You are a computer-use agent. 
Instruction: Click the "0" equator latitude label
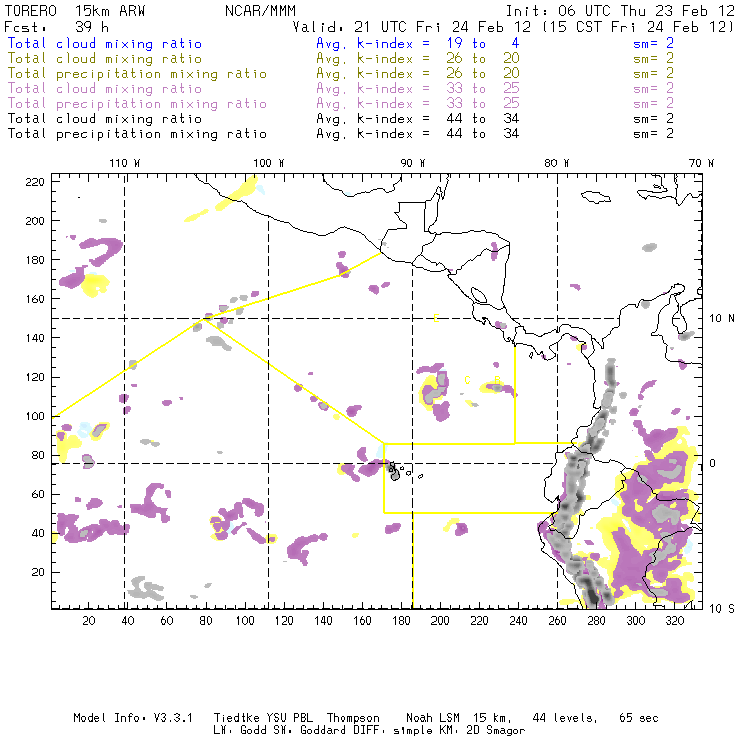click(x=713, y=463)
